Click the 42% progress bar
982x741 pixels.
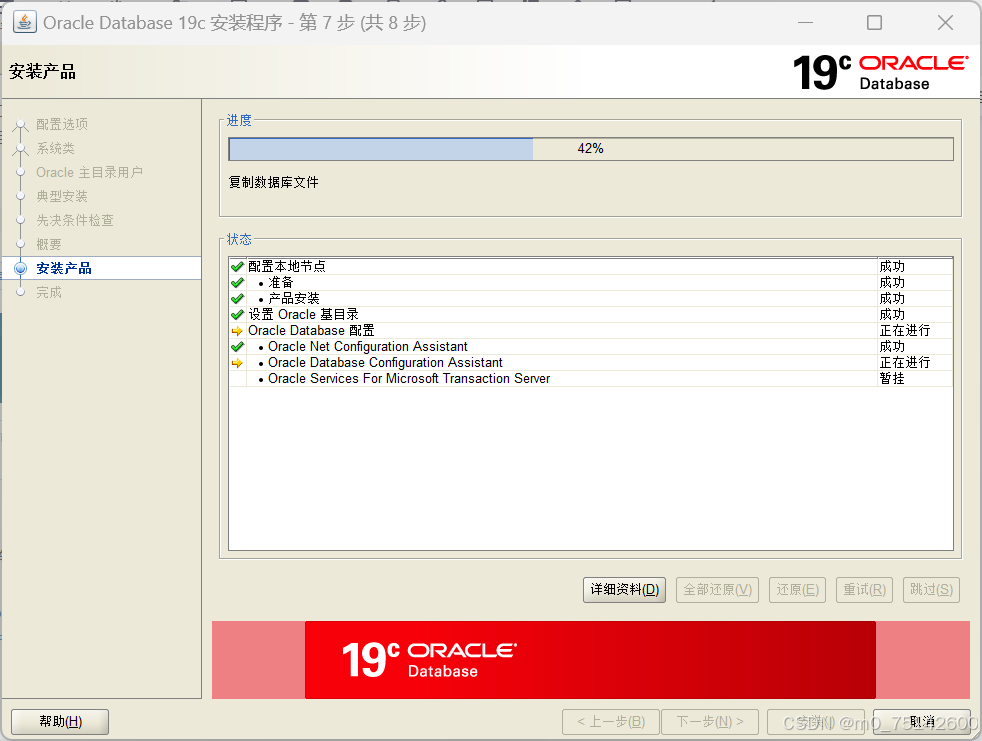pyautogui.click(x=590, y=148)
